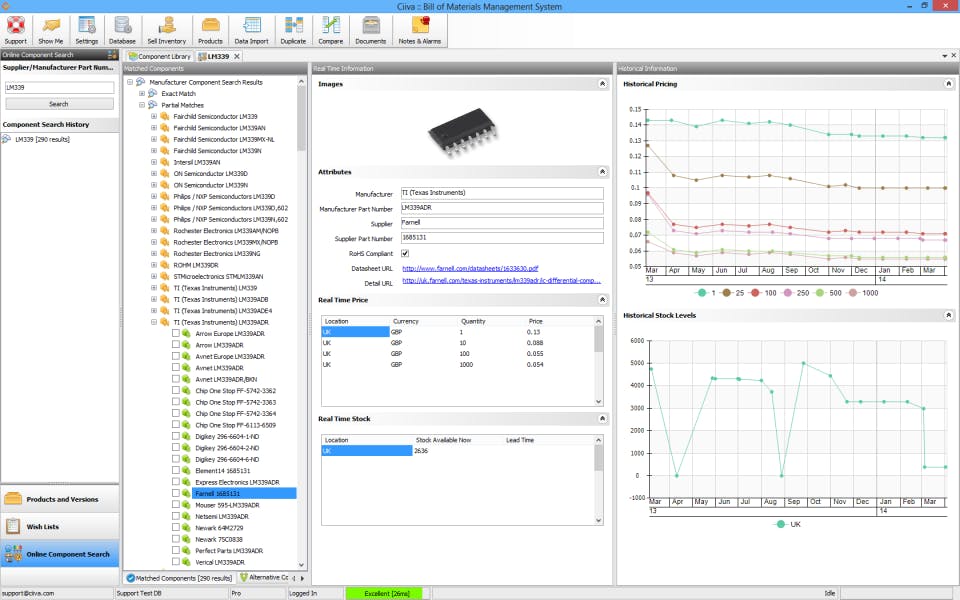Tick the Element14 1685131 checkbox
The image size is (960, 600).
(x=176, y=471)
